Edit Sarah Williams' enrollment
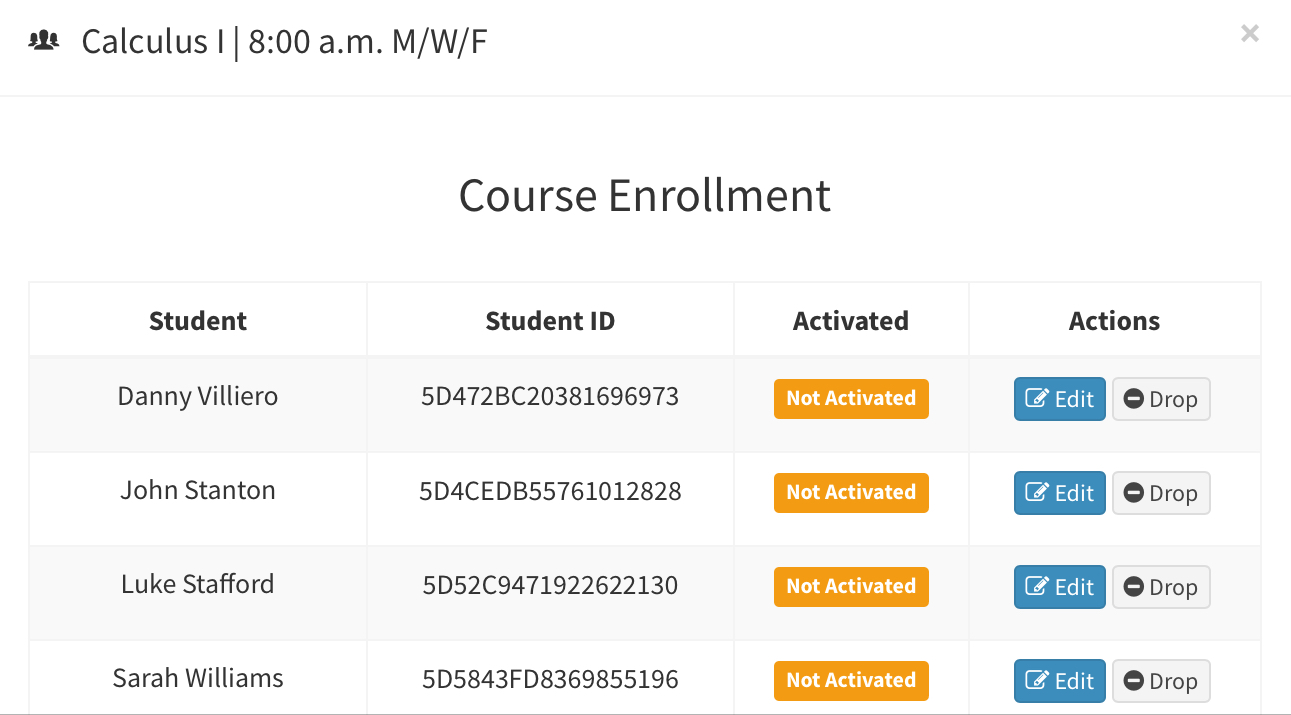Image resolution: width=1291 pixels, height=715 pixels. [1059, 681]
